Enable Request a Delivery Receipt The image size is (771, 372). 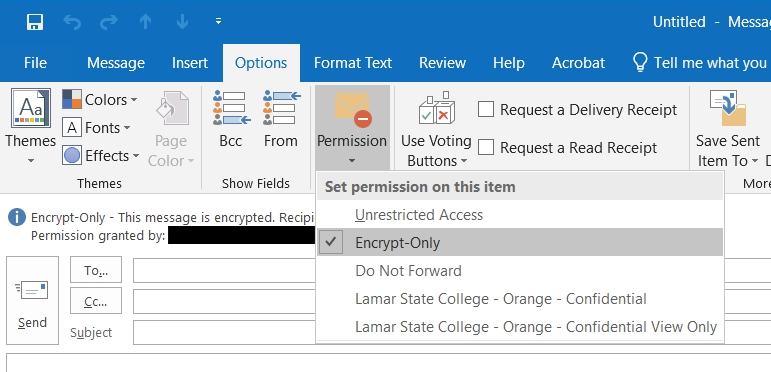coord(577,110)
